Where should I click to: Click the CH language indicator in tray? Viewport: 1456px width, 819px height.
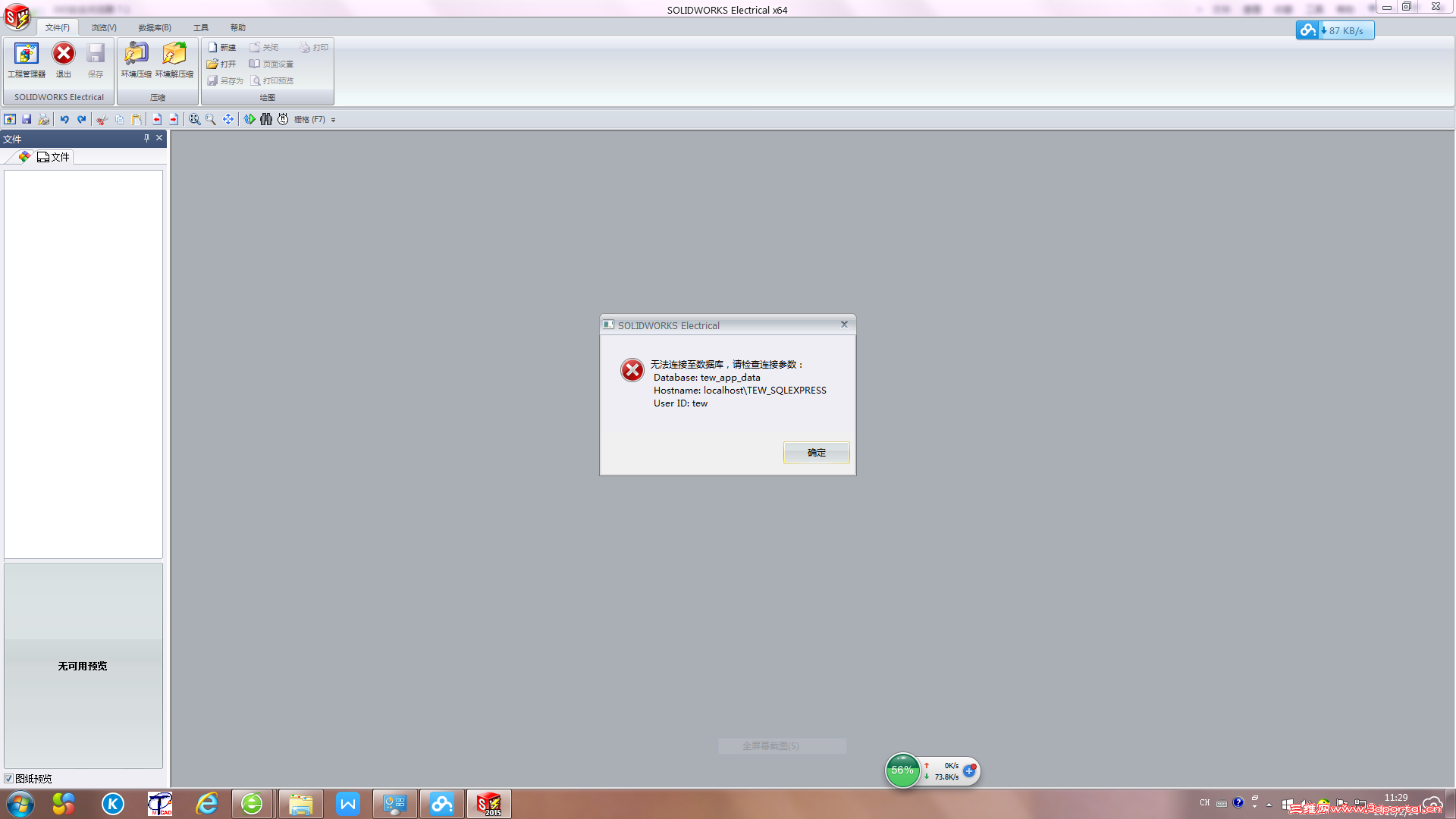[x=1205, y=802]
